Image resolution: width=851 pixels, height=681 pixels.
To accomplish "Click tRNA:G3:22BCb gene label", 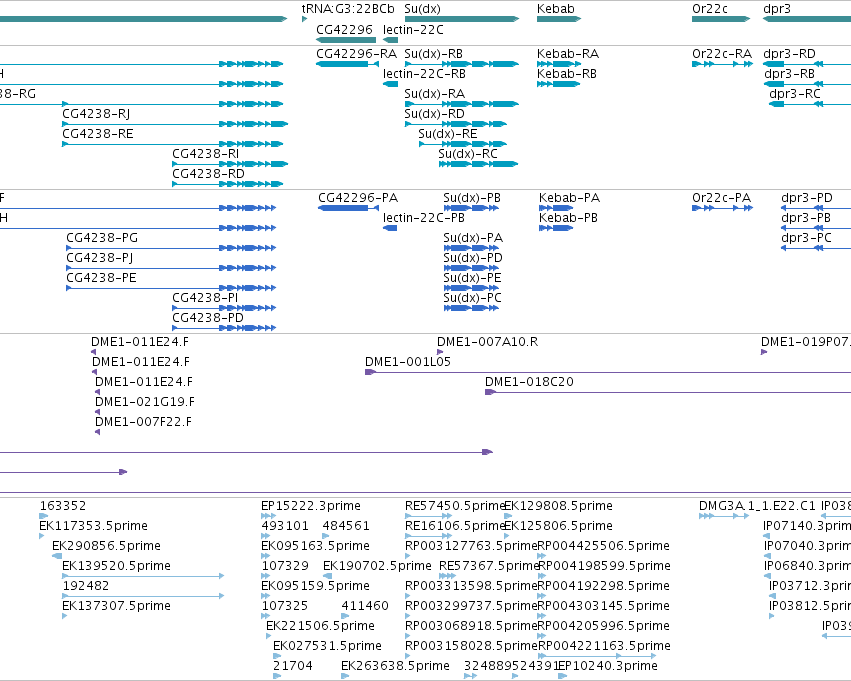I will click(x=348, y=9).
